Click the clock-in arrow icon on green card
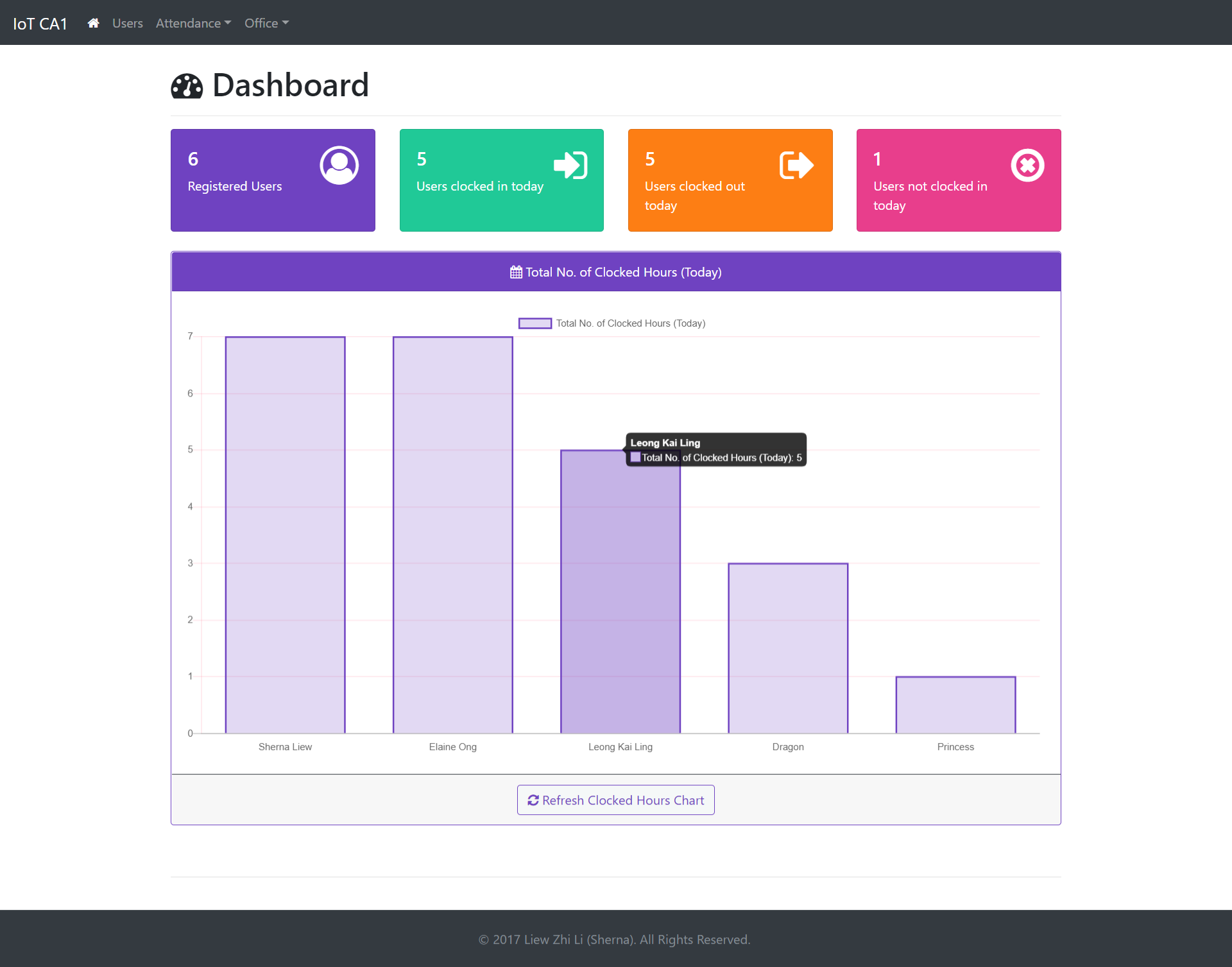 pos(570,165)
